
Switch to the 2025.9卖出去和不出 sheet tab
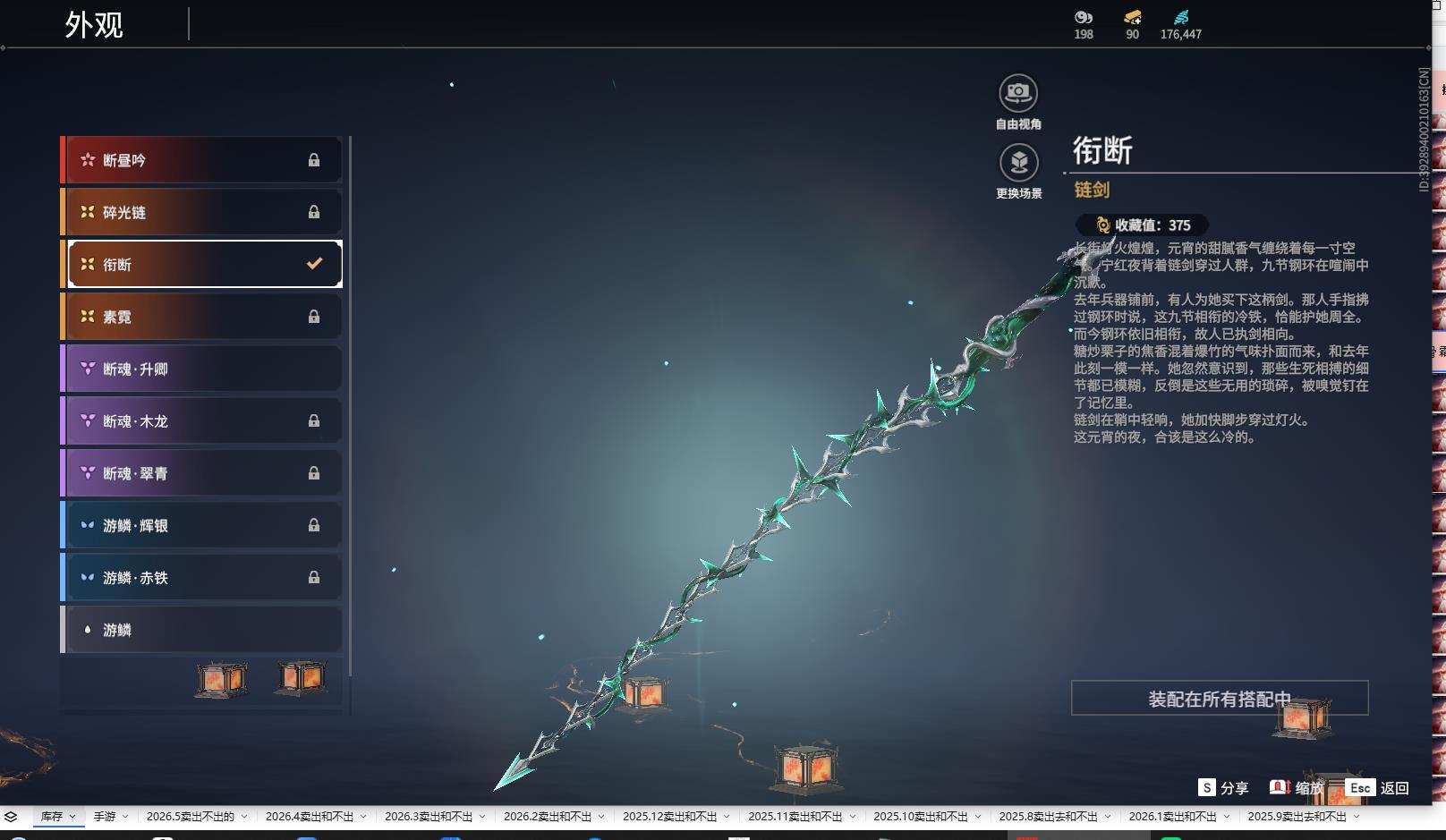point(1297,817)
